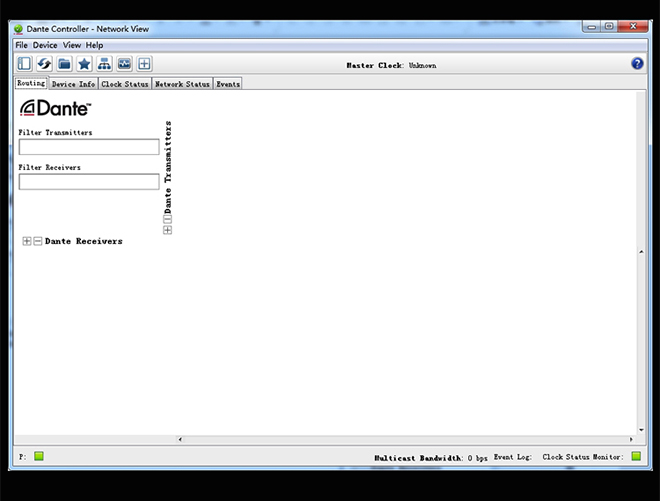Screen dimensions: 660x501
Task: Open the Network Status tab
Action: [182, 84]
